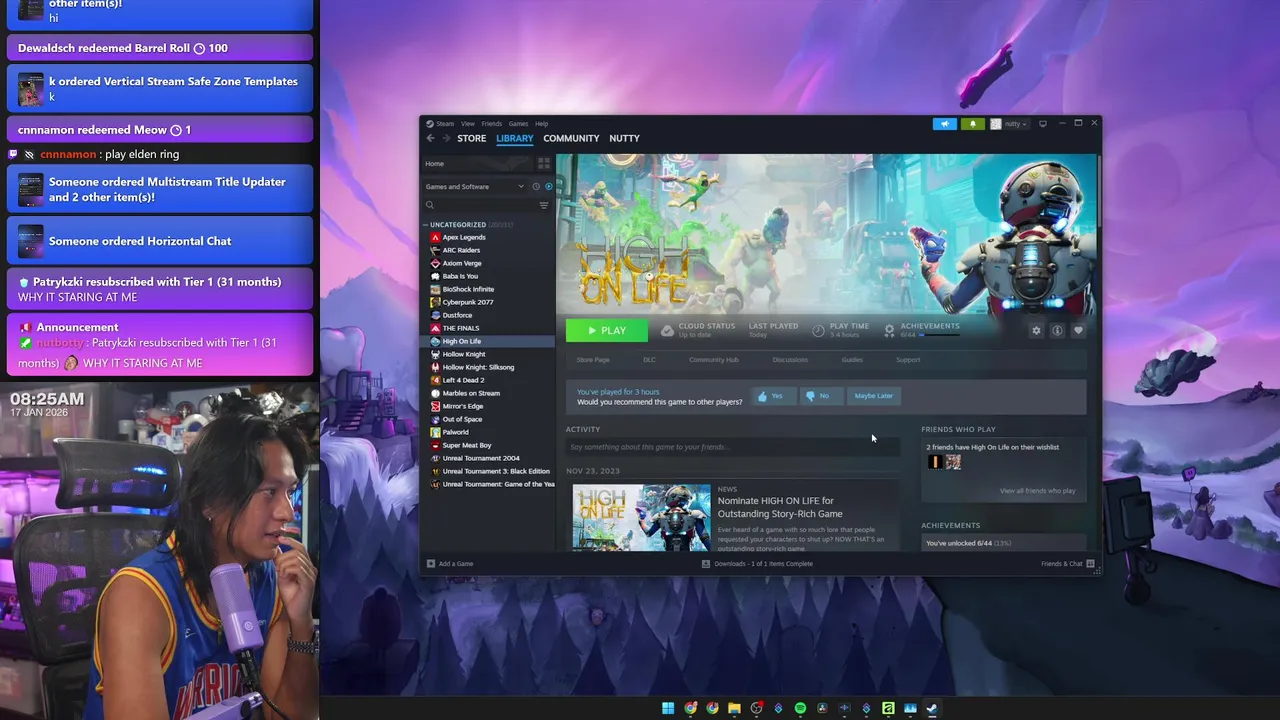Image resolution: width=1280 pixels, height=720 pixels.
Task: Click the cloud status icon
Action: [x=667, y=330]
